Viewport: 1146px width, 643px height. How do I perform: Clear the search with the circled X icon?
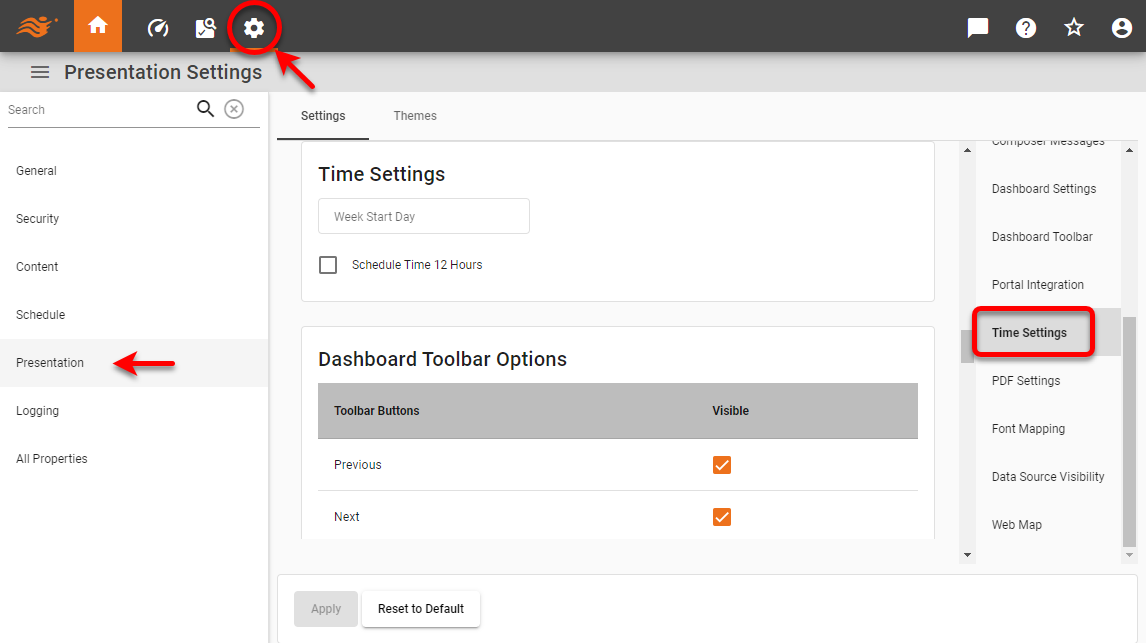(234, 109)
